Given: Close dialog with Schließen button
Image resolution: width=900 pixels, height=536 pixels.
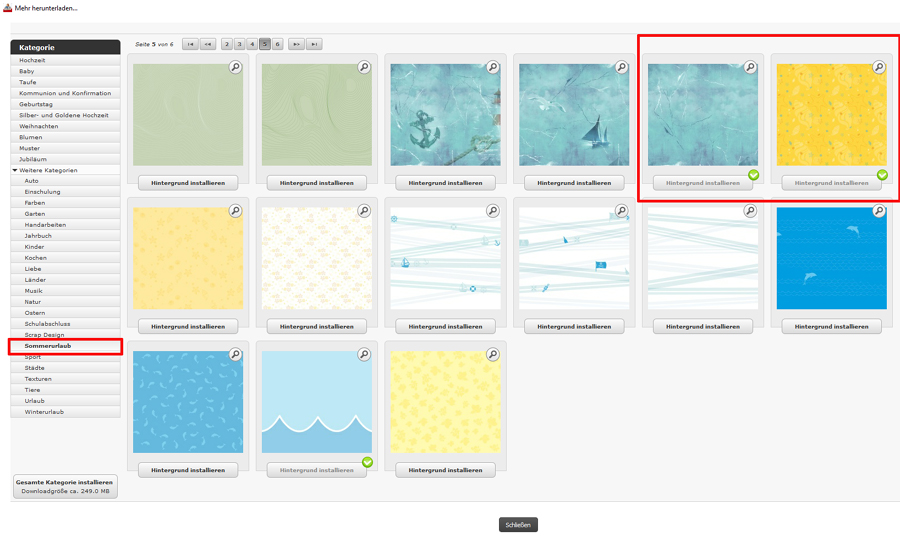Looking at the screenshot, I should [x=518, y=525].
